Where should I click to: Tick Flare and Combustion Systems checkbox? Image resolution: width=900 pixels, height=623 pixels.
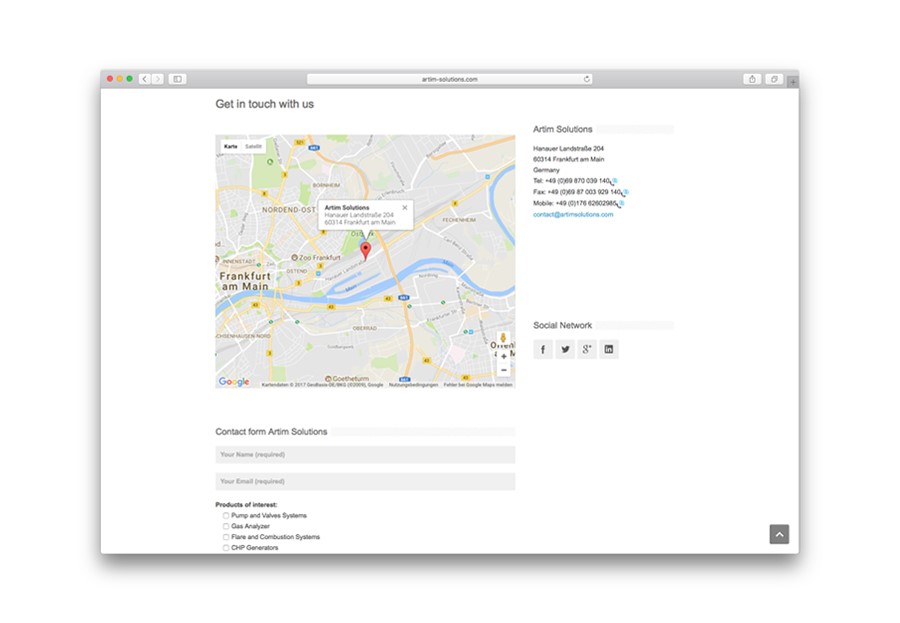coord(226,537)
